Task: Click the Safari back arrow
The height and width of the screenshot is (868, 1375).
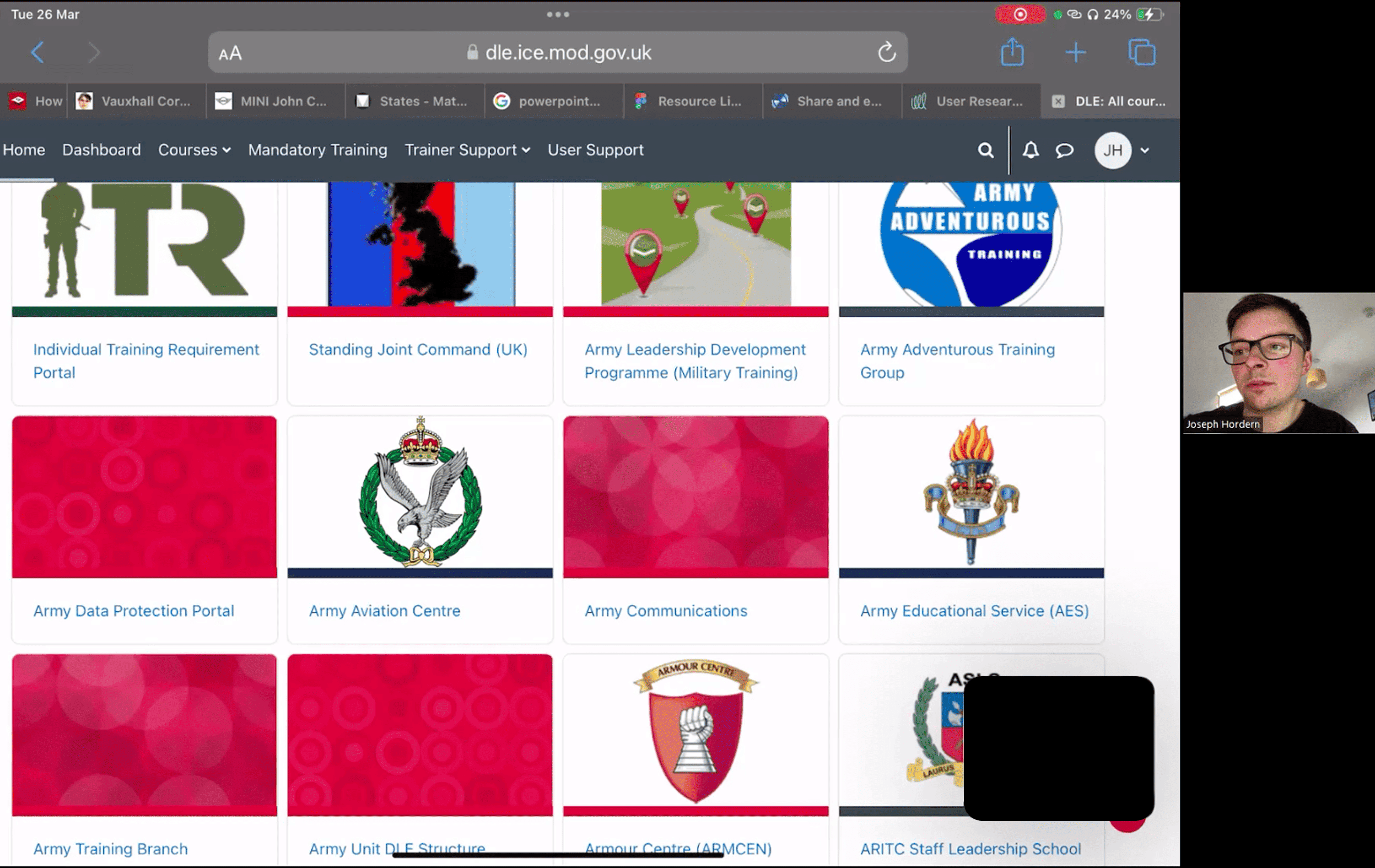Action: tap(38, 53)
